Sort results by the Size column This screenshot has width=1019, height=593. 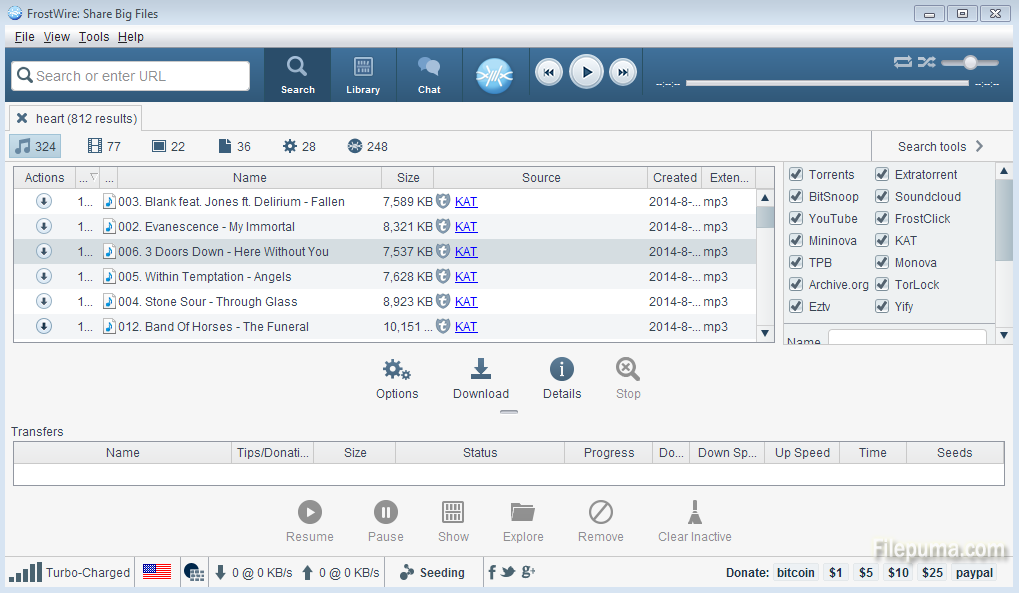pyautogui.click(x=408, y=178)
